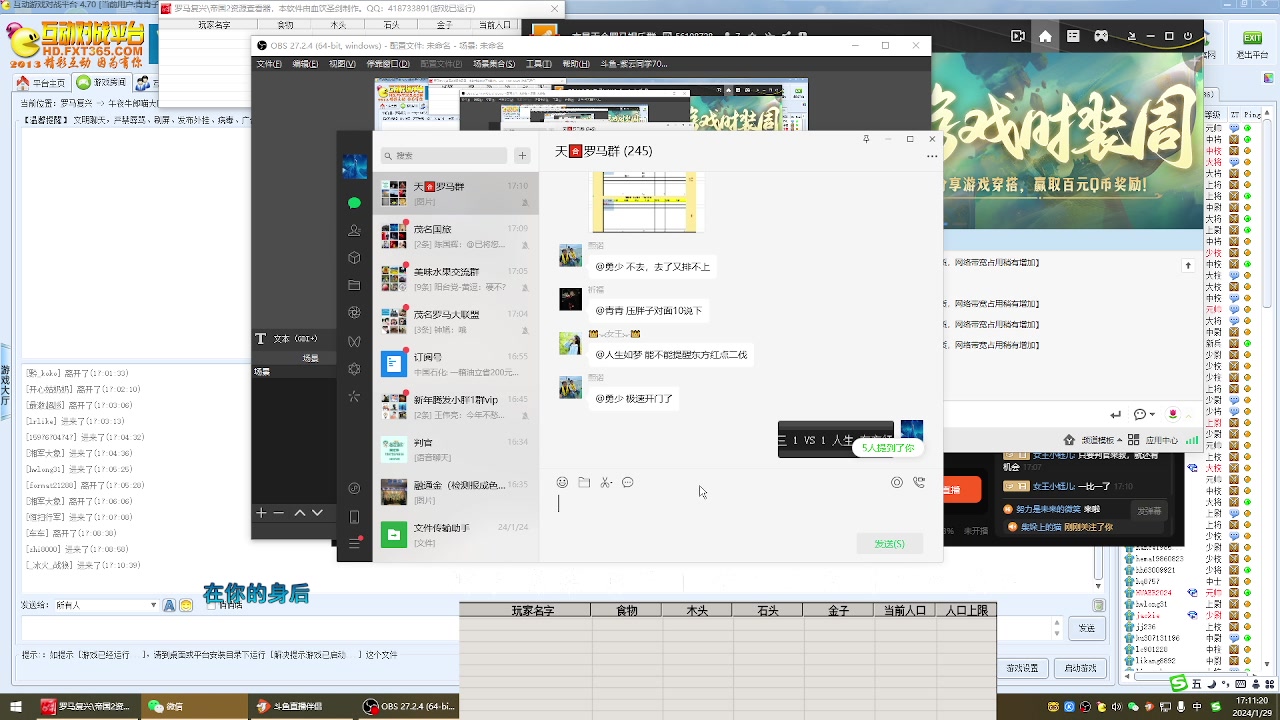Open WeChat chats view via green bubble icon
Viewport: 1280px width, 720px height.
(x=354, y=203)
